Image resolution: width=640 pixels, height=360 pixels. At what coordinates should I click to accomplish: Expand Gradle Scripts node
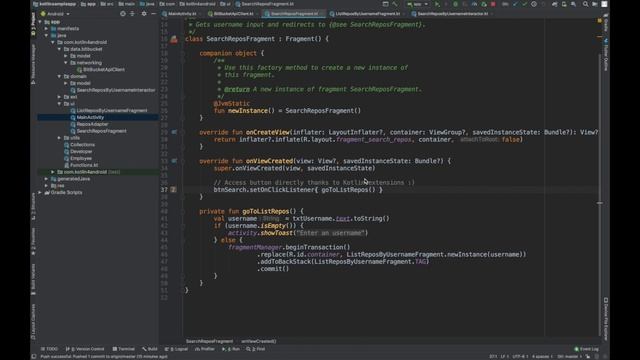coord(40,192)
